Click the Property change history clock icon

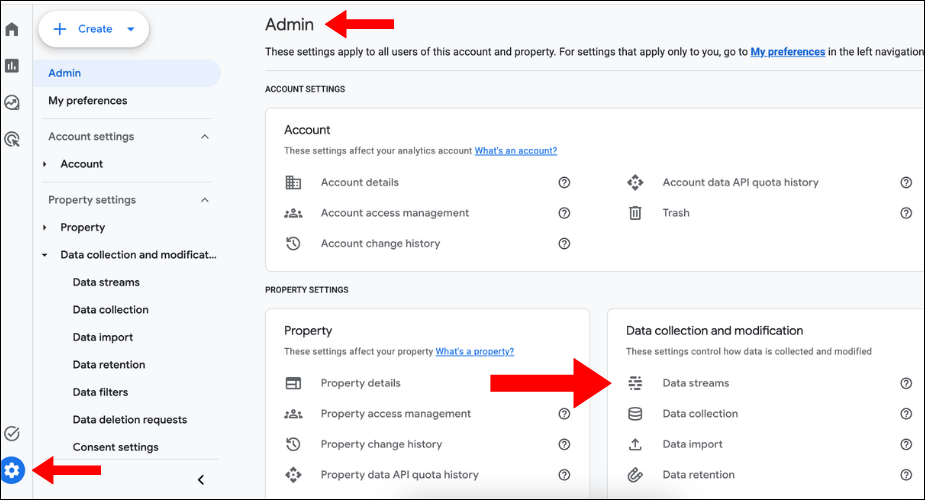pyautogui.click(x=293, y=444)
